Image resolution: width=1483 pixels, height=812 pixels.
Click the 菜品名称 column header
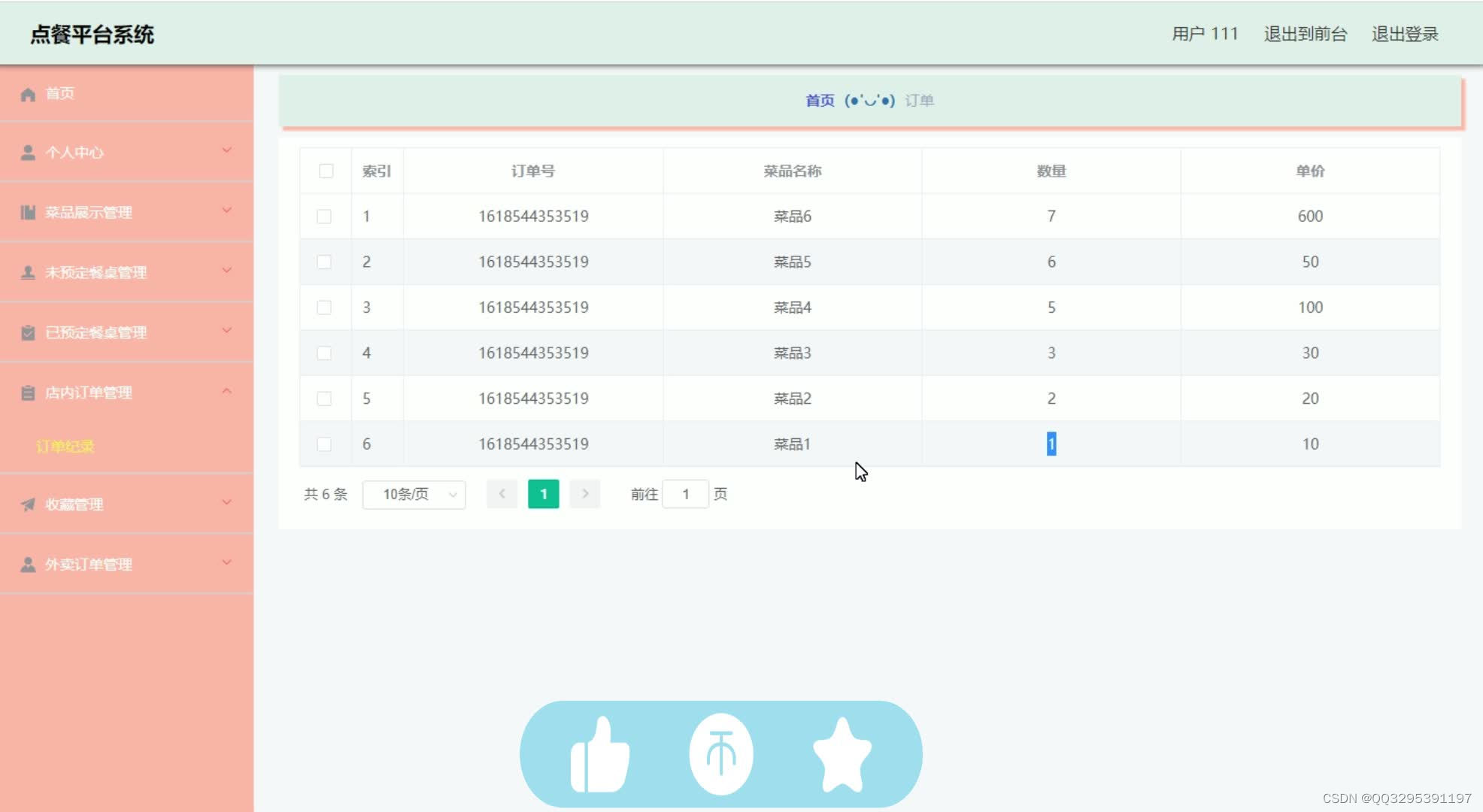[x=793, y=171]
